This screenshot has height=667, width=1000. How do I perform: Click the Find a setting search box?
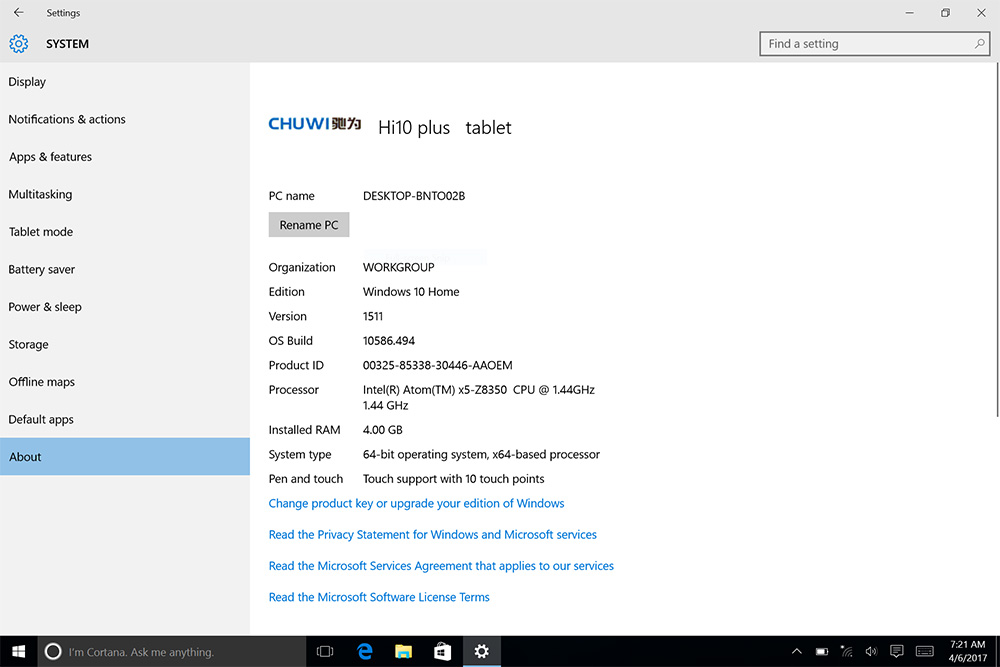874,43
